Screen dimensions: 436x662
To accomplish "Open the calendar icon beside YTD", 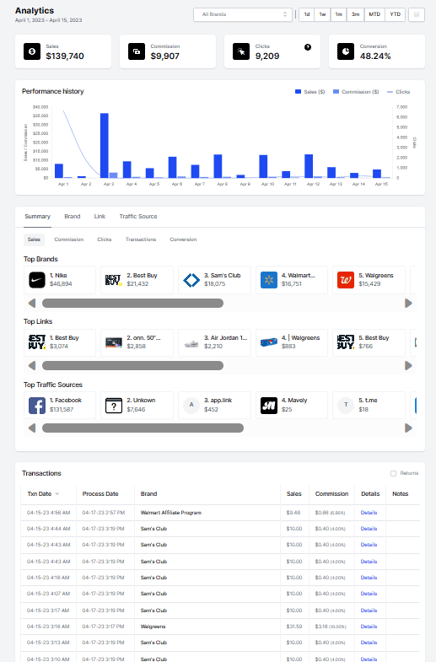I will (416, 14).
